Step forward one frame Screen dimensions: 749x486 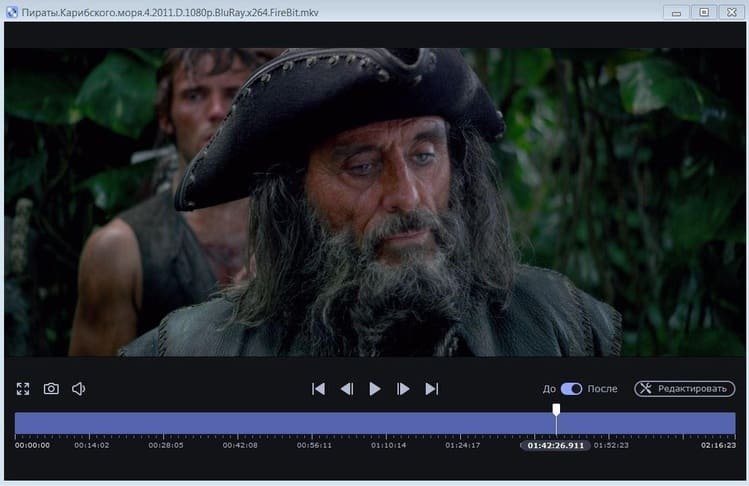coord(403,388)
